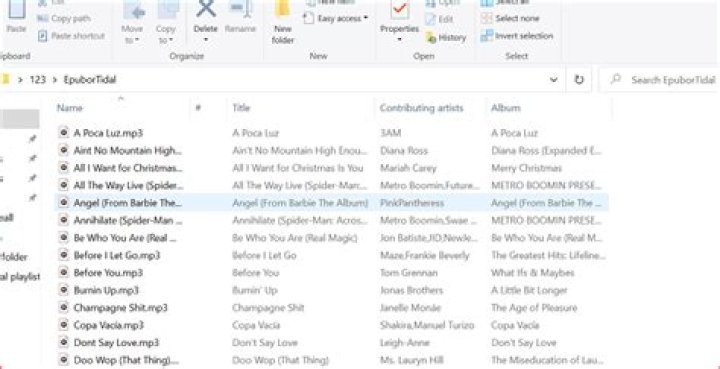The width and height of the screenshot is (720, 369).
Task: Click the Aint No Mountain High file icon
Action: click(64, 150)
